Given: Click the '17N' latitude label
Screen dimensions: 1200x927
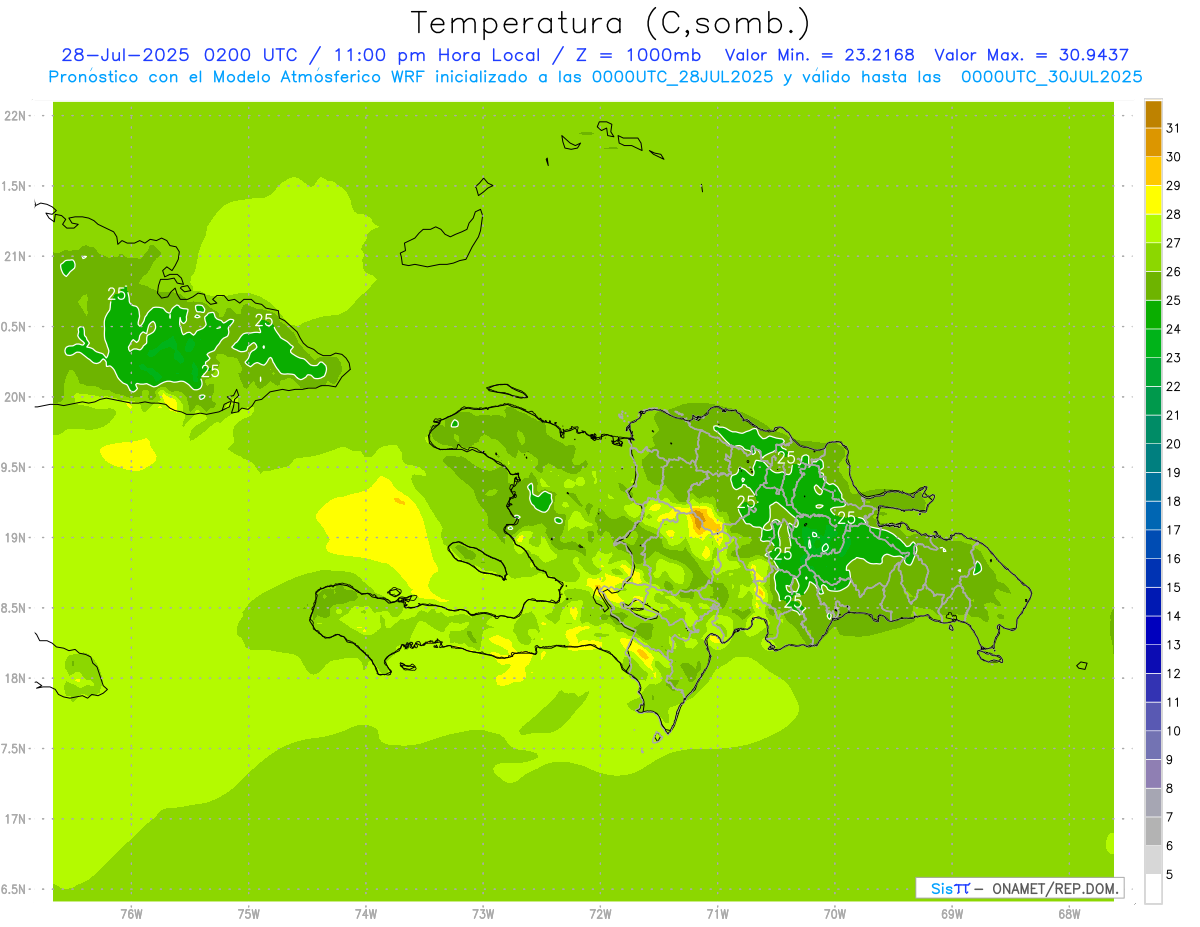Looking at the screenshot, I should [15, 819].
